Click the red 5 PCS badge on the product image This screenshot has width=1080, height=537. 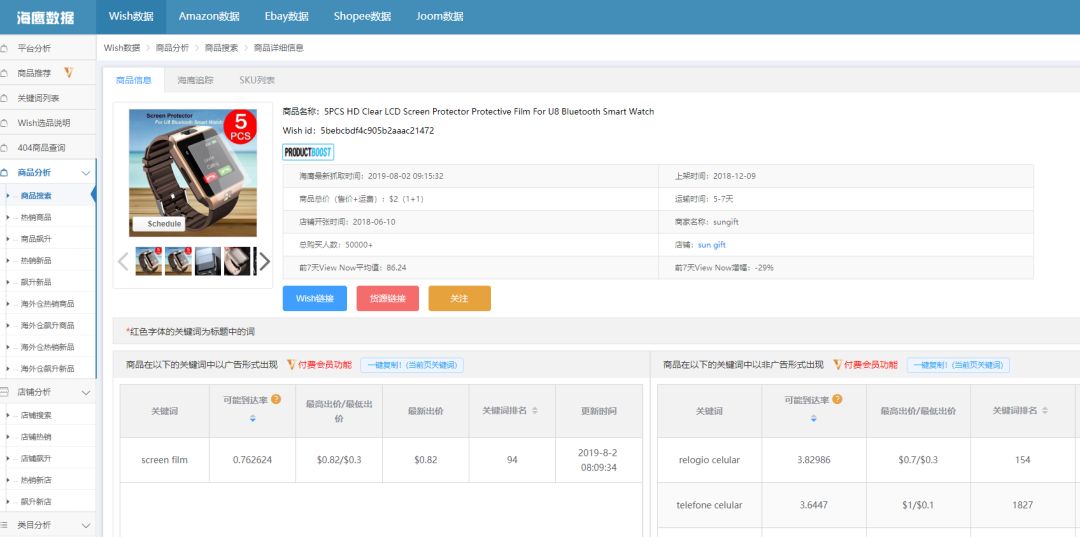point(240,127)
